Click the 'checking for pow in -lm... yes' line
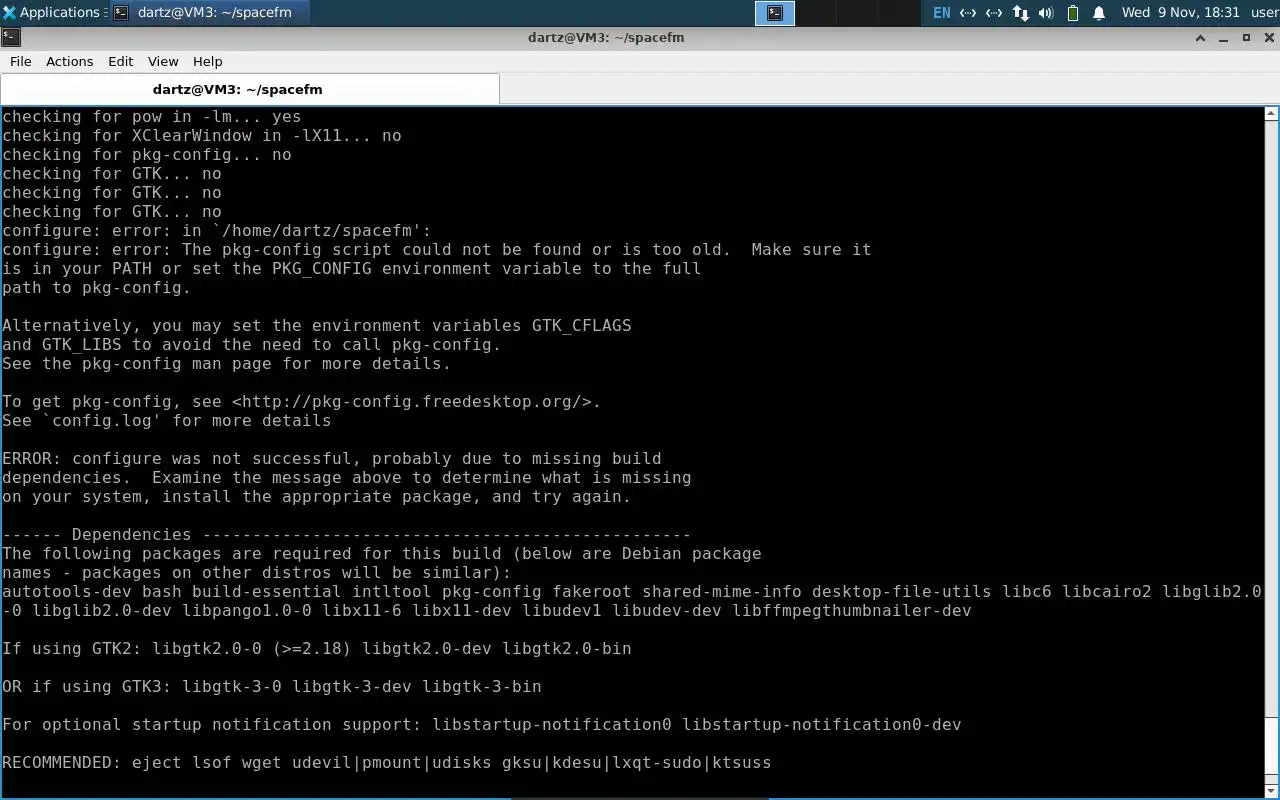The height and width of the screenshot is (800, 1280). pyautogui.click(x=152, y=117)
